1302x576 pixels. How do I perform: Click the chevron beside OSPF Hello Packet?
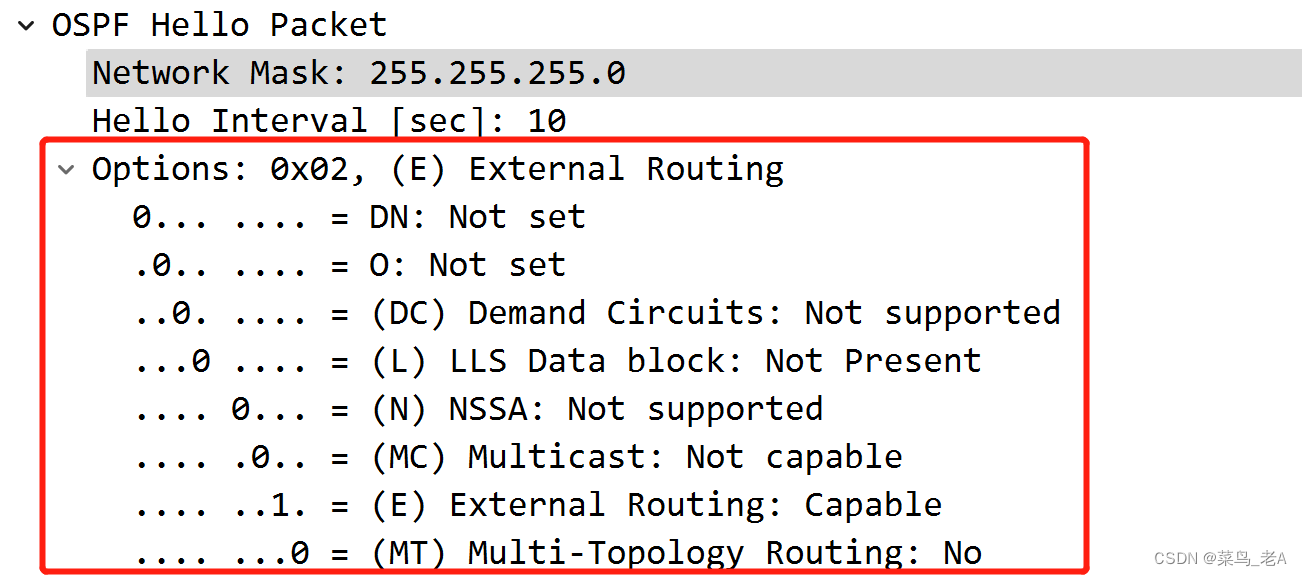tap(24, 24)
